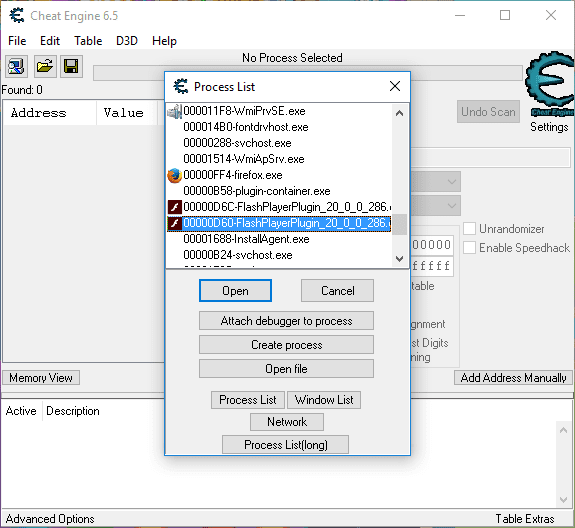Viewport: 575px width, 528px height.
Task: Click the hex start address field
Action: pos(432,245)
